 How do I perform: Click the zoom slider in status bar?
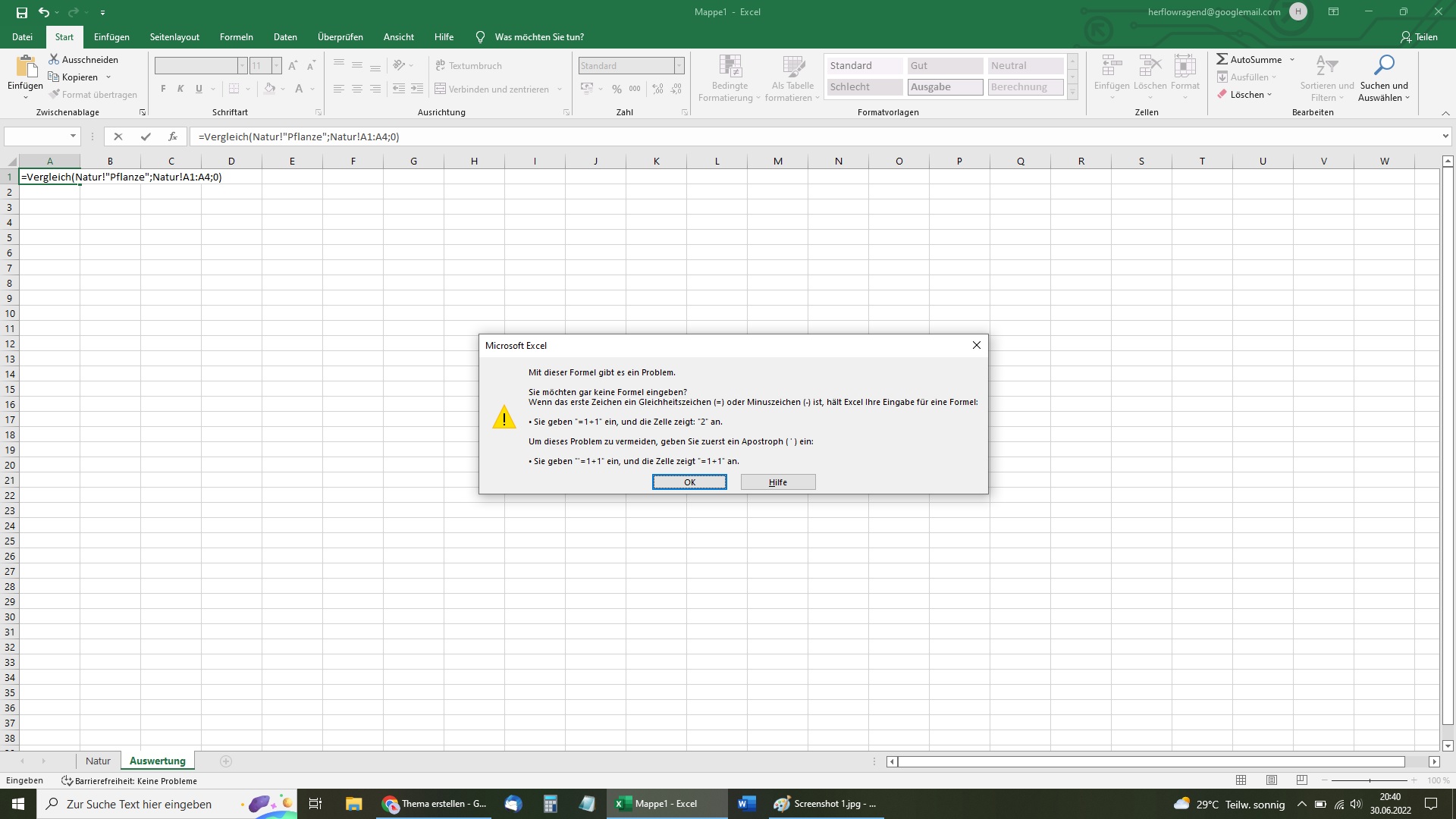(x=1370, y=780)
